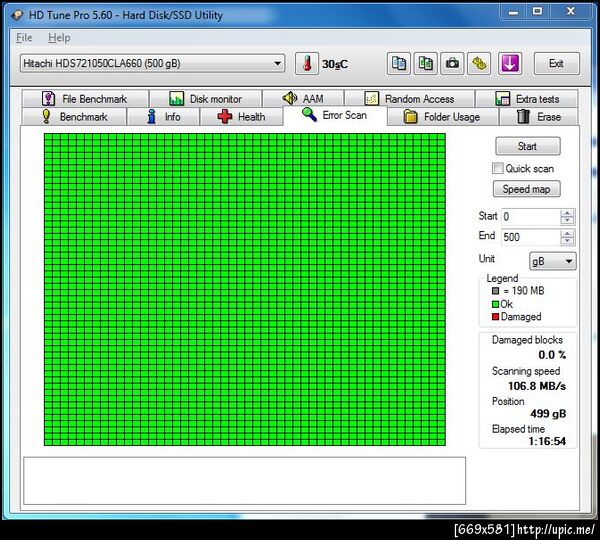Screen dimensions: 600x540
Task: Open the Extra tests tab
Action: (x=527, y=99)
